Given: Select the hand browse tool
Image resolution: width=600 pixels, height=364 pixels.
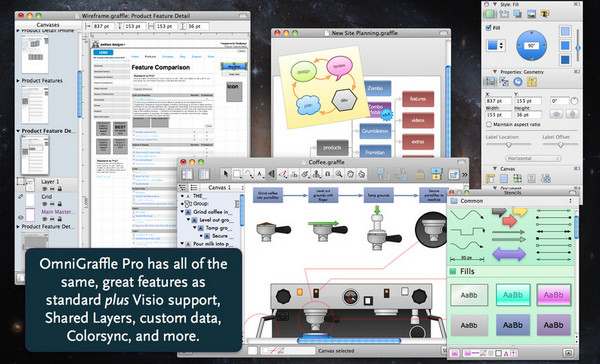Looking at the screenshot, I should click(350, 174).
